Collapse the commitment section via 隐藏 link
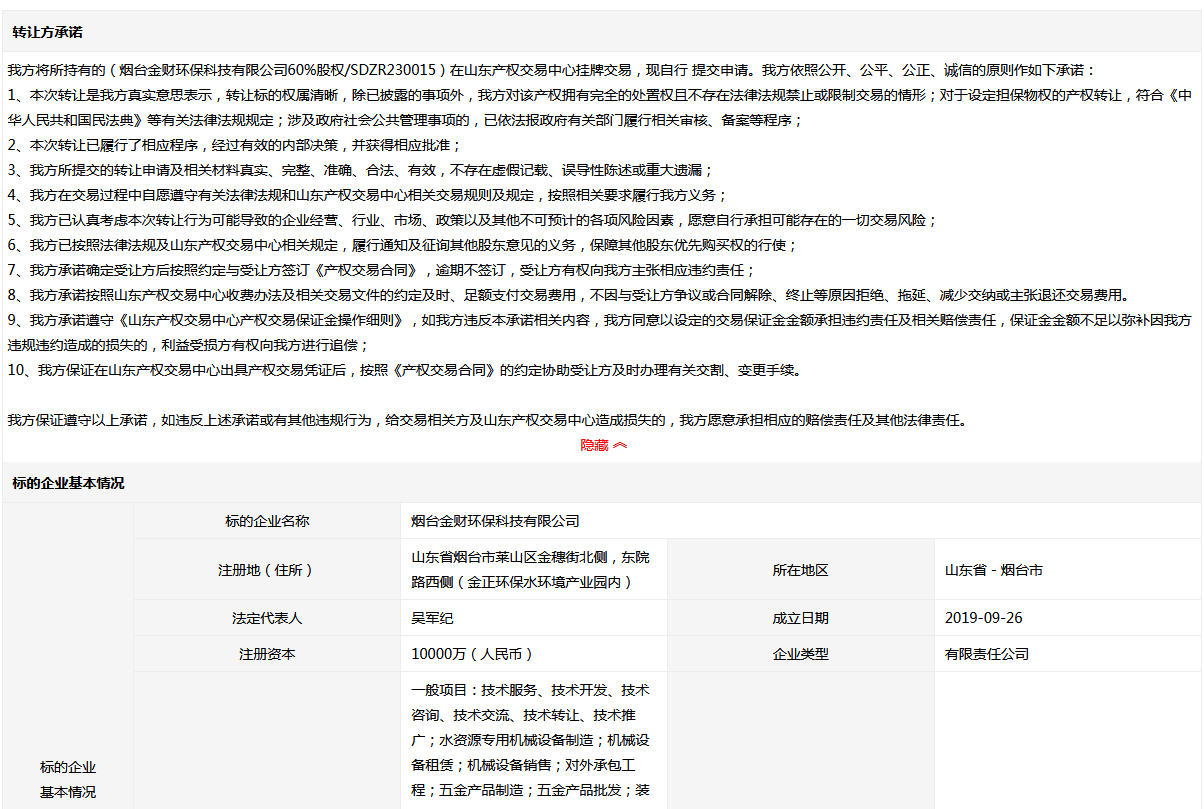The height and width of the screenshot is (809, 1204). pyautogui.click(x=604, y=446)
